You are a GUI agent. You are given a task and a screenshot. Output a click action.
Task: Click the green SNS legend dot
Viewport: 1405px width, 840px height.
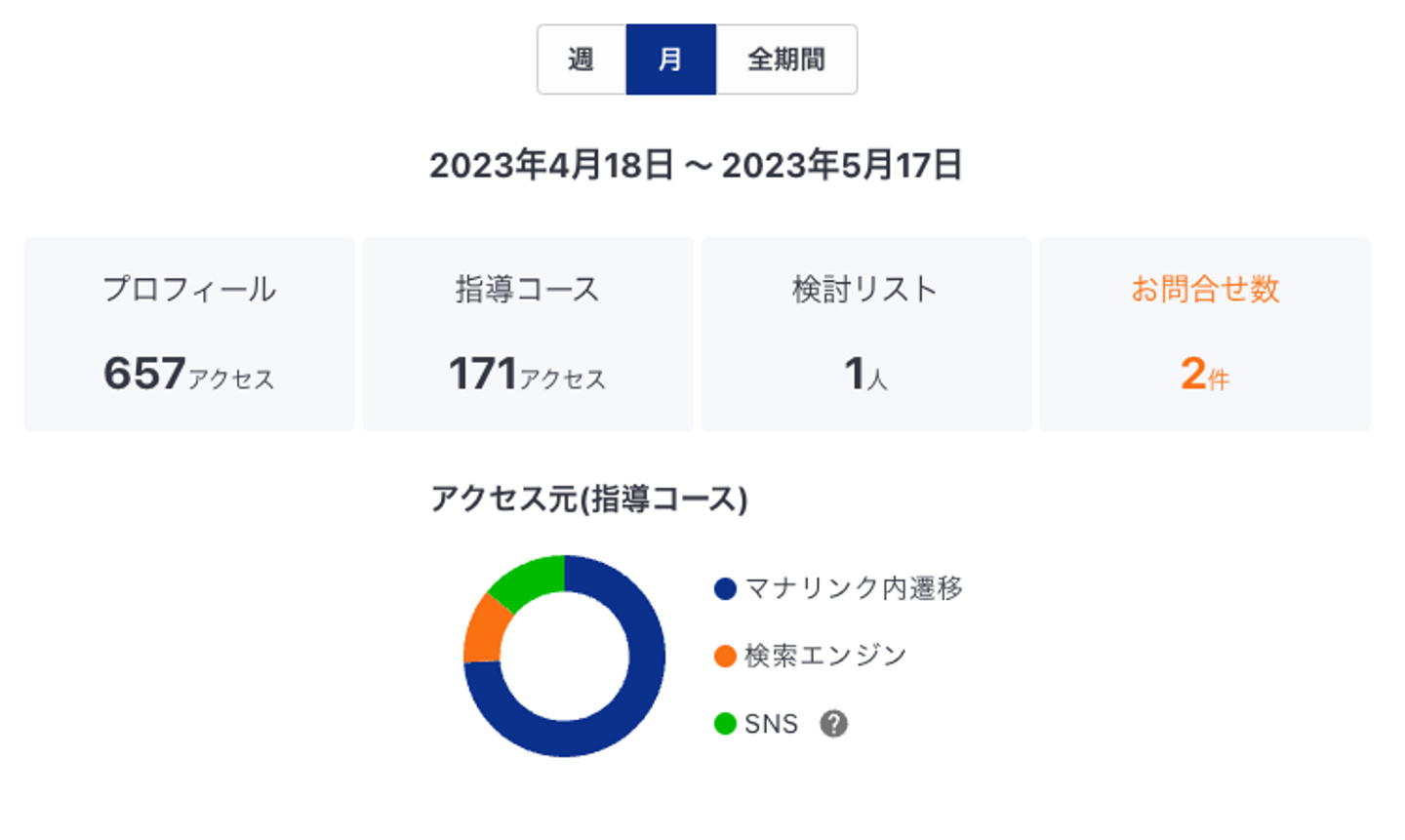(x=725, y=724)
